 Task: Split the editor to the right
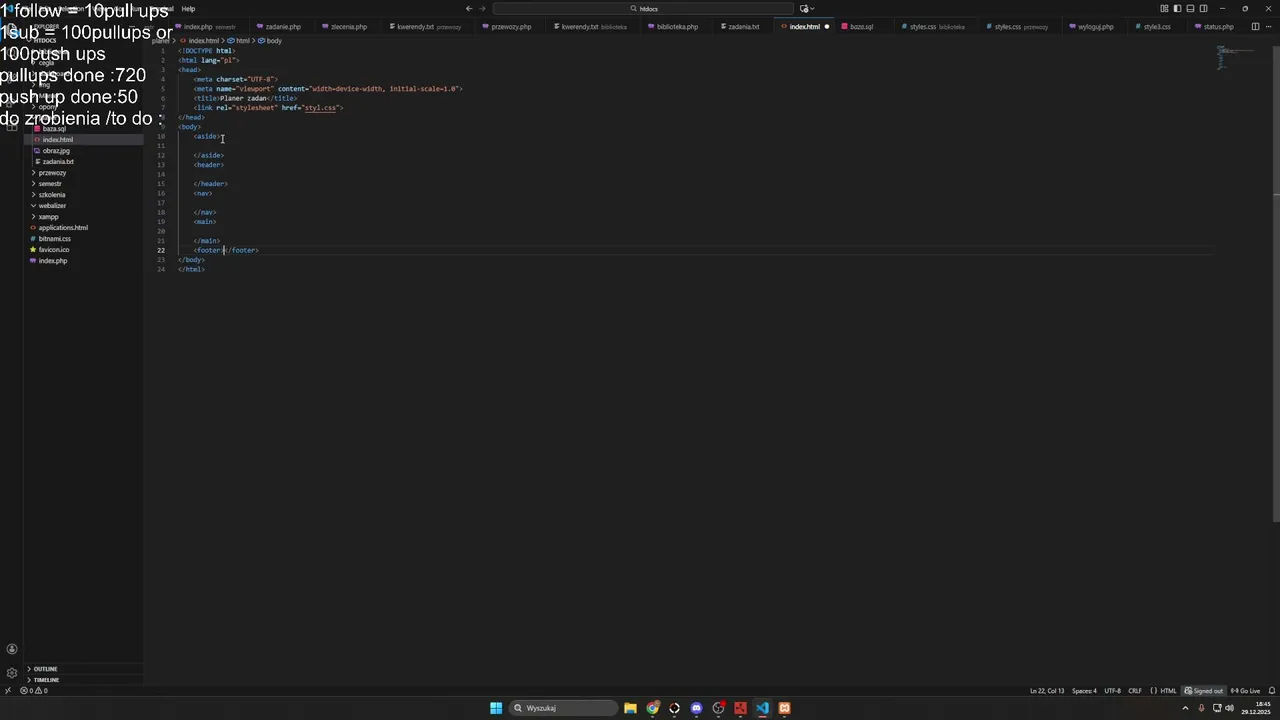coord(1256,27)
